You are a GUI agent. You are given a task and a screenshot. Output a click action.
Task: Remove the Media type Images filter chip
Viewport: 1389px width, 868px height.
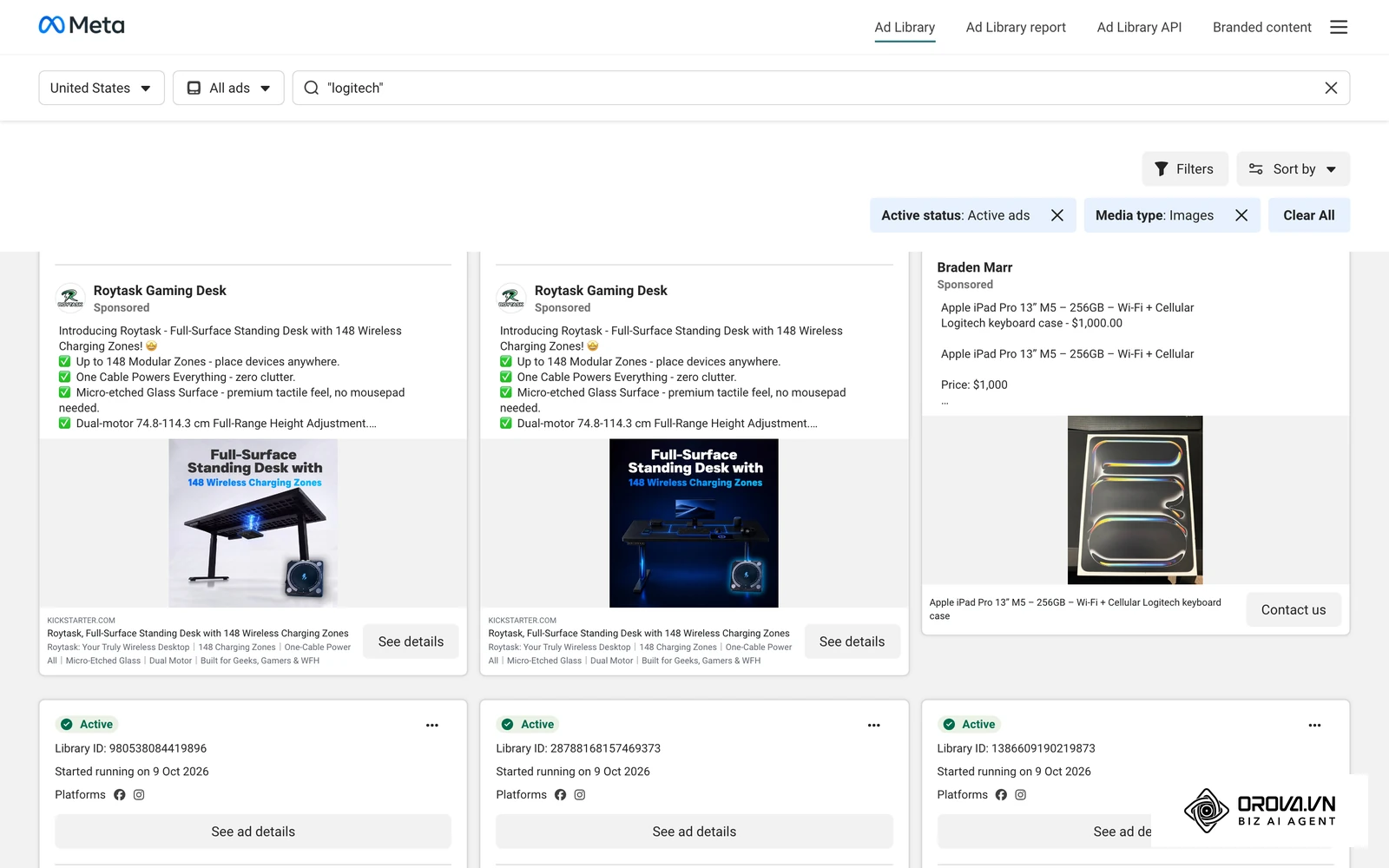click(x=1241, y=215)
